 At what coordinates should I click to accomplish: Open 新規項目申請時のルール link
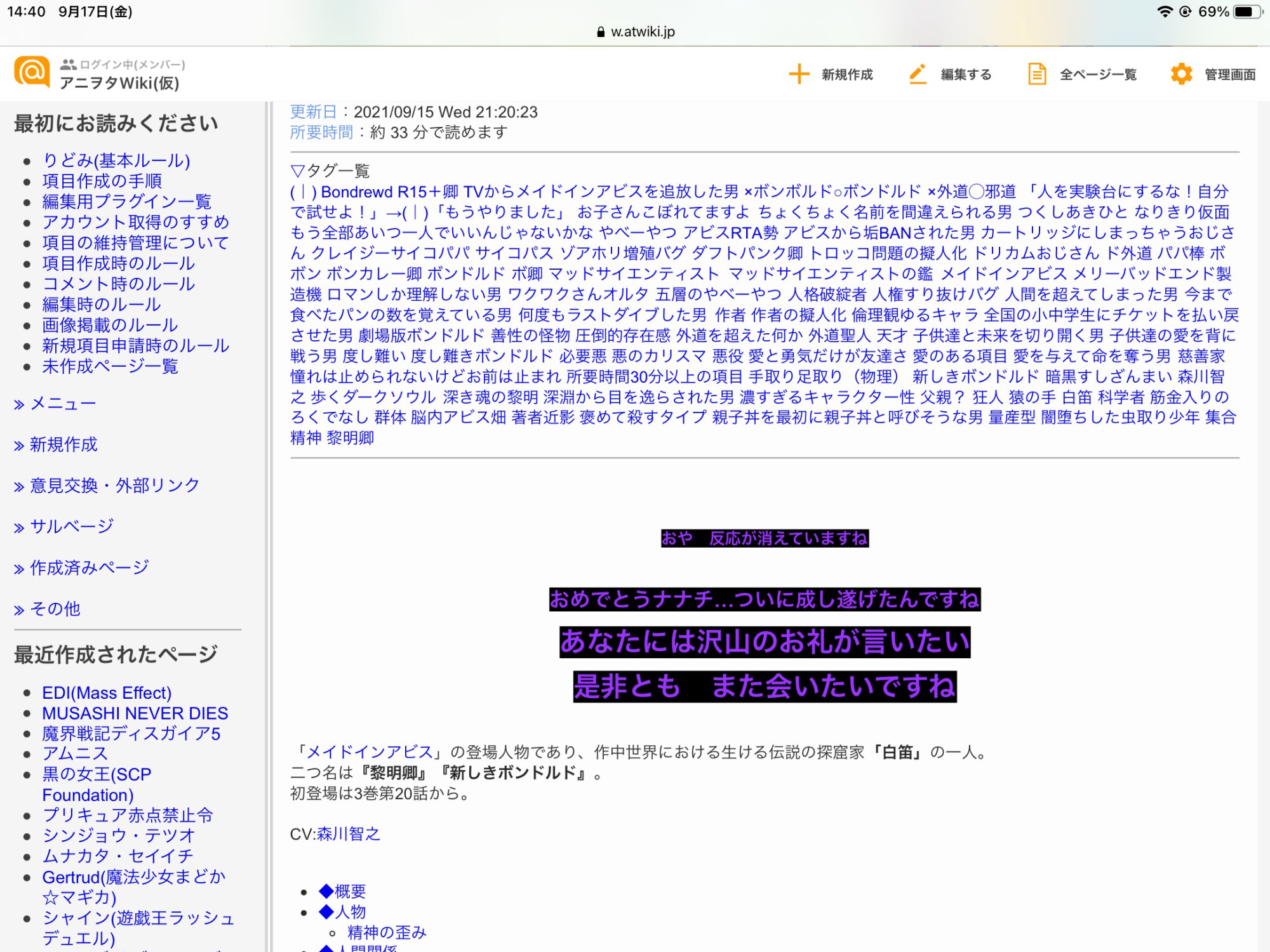pos(136,346)
